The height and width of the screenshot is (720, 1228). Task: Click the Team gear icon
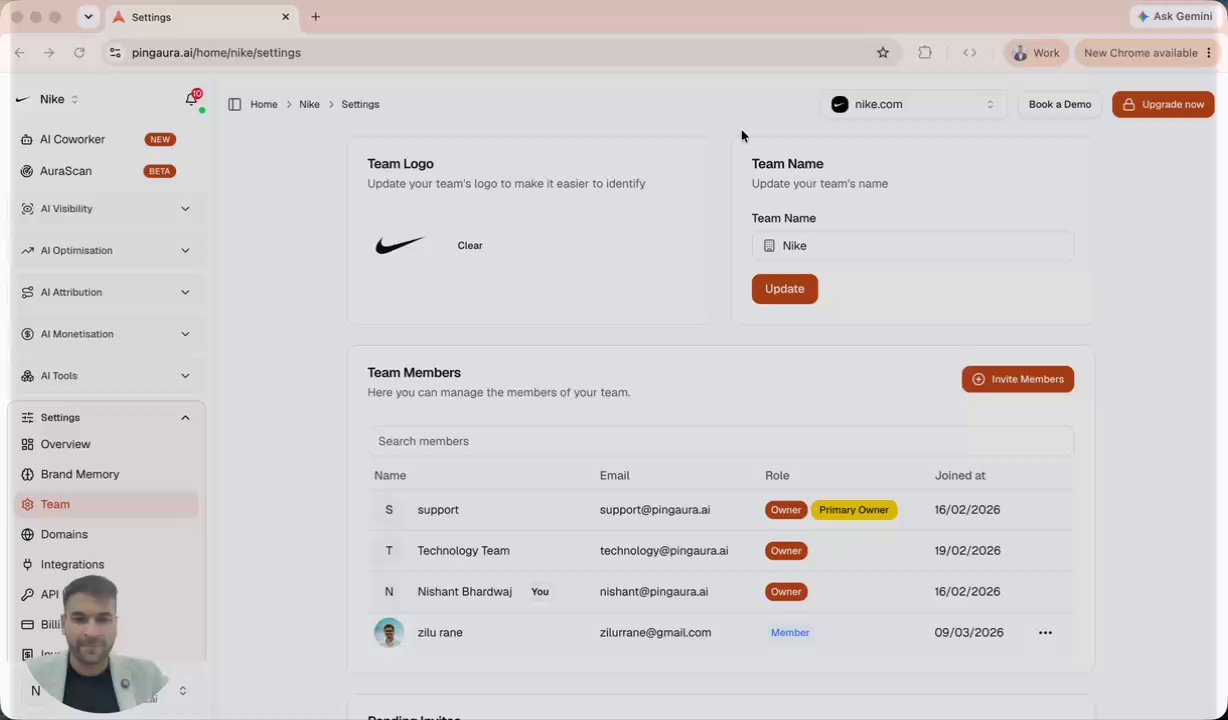click(x=27, y=504)
